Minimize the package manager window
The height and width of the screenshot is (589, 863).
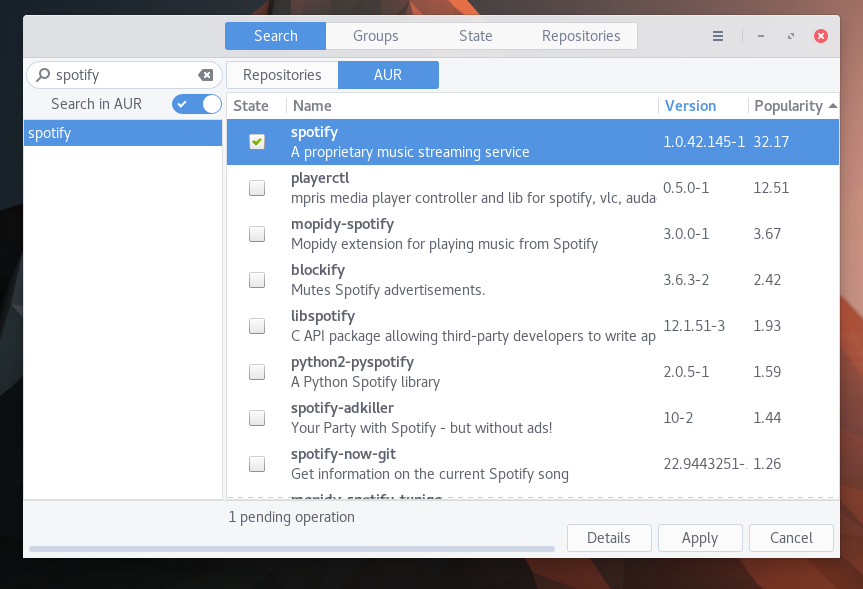click(761, 36)
